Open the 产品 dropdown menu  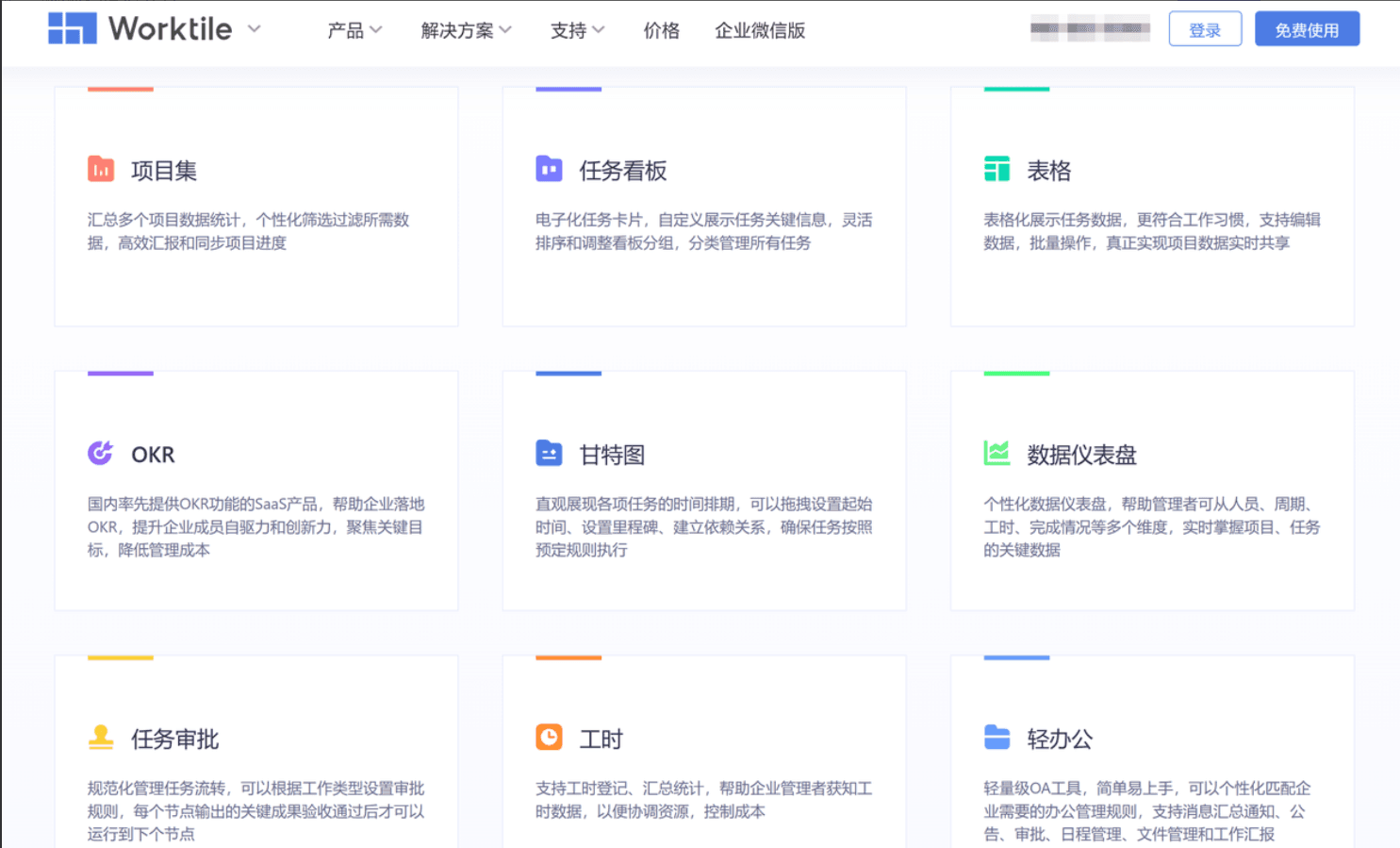[354, 30]
